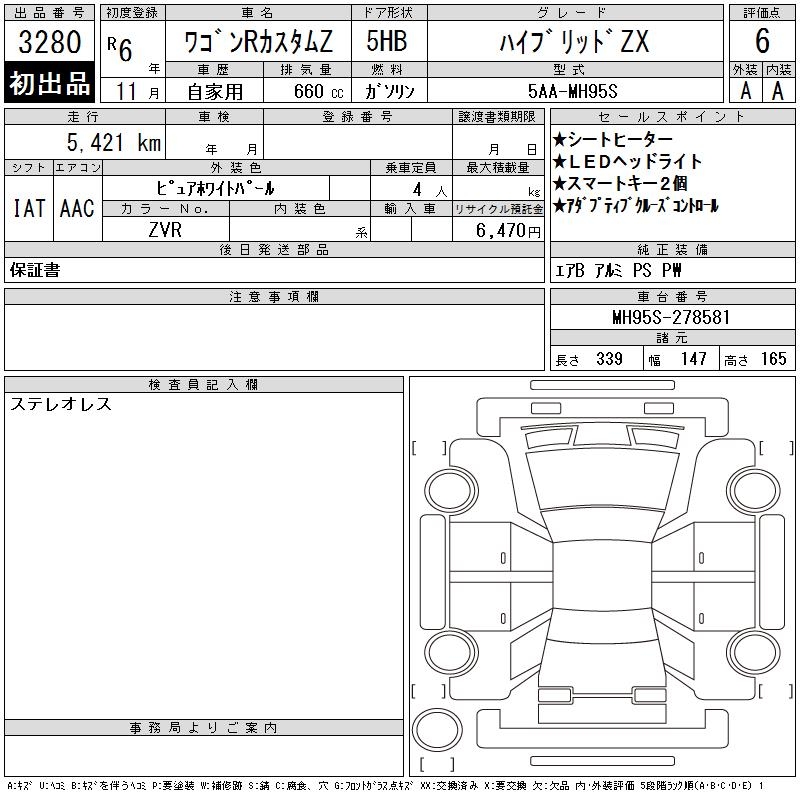This screenshot has width=800, height=800.
Task: Select the 保証書 text entry
Action: 35,270
